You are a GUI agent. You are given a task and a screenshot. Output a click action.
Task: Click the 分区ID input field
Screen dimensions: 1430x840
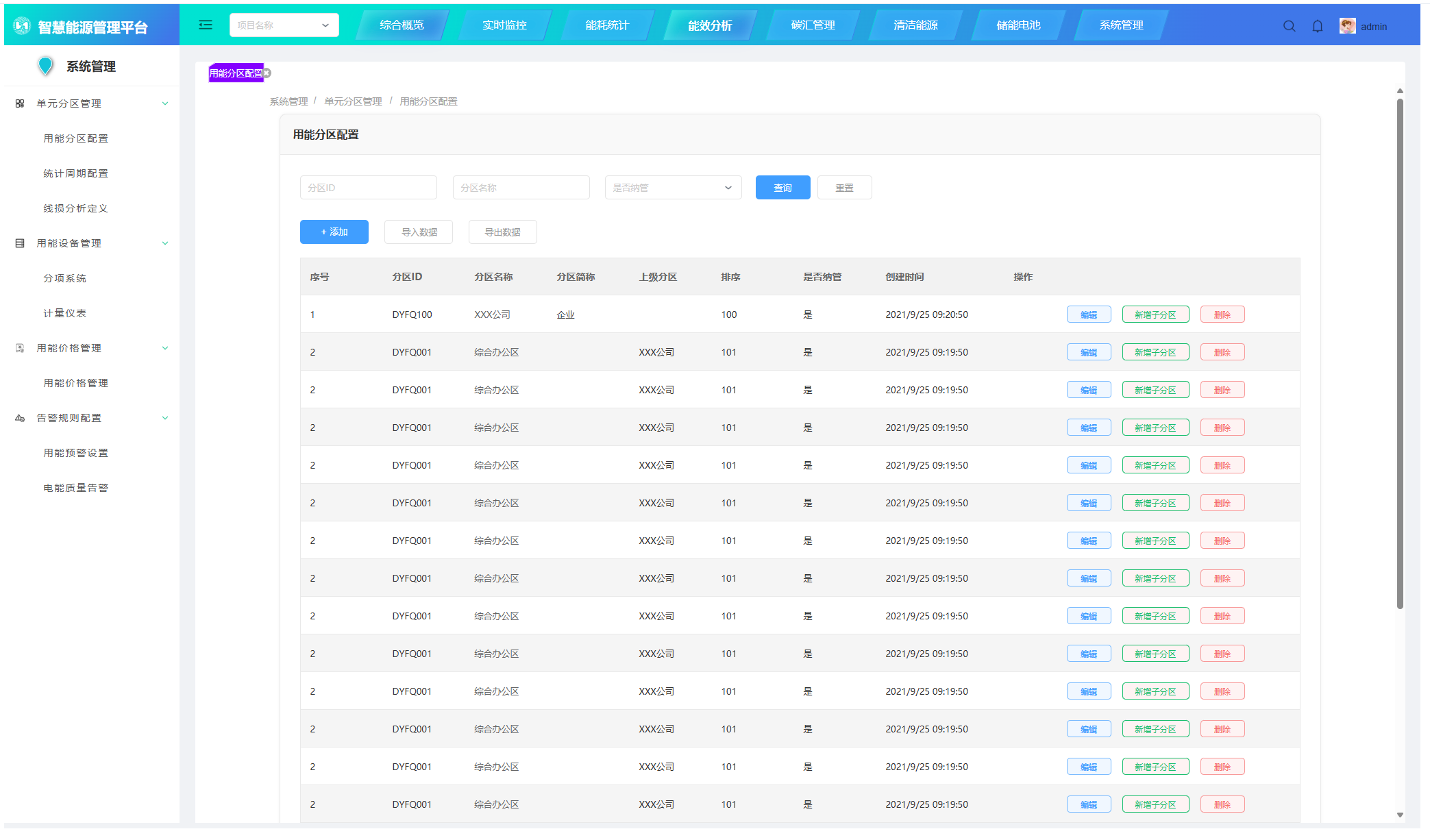[x=368, y=188]
